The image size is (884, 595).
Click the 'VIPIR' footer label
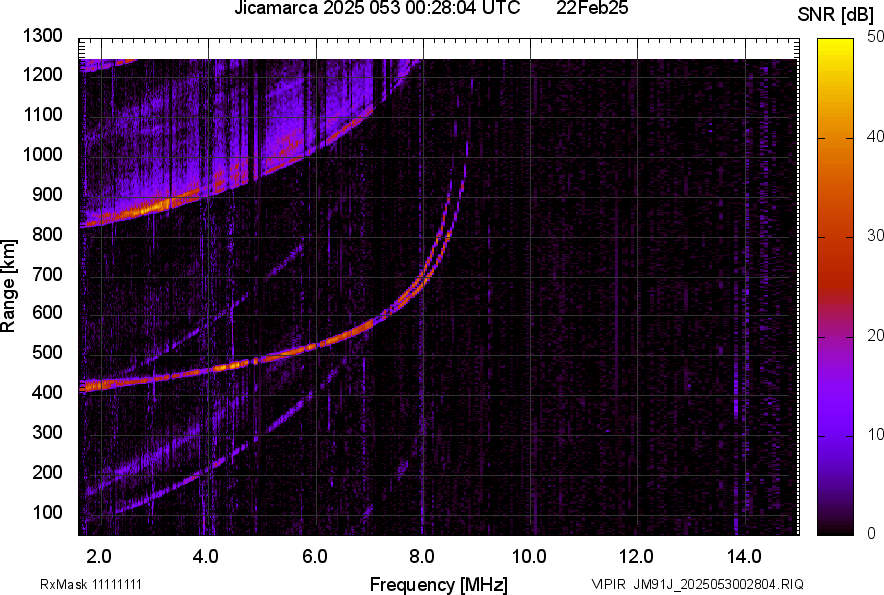click(x=608, y=584)
